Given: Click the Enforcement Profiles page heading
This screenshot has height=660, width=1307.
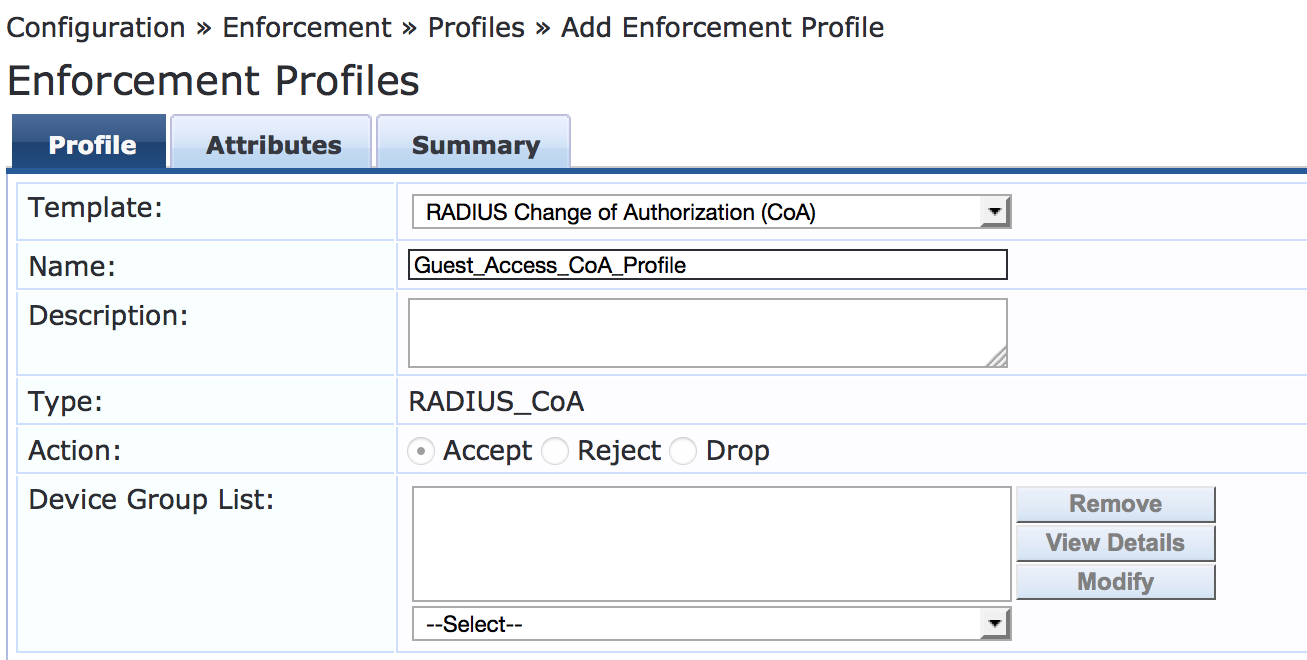Looking at the screenshot, I should [213, 81].
